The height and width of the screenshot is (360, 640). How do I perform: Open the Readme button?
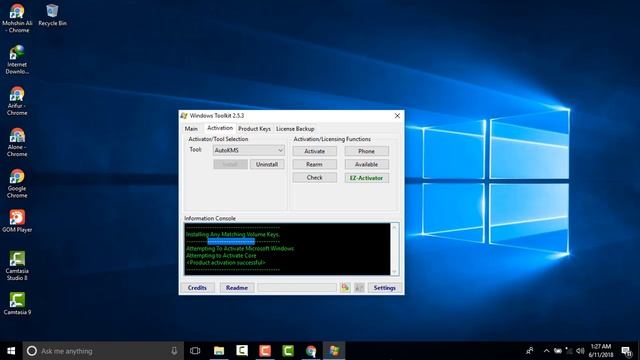click(x=237, y=288)
